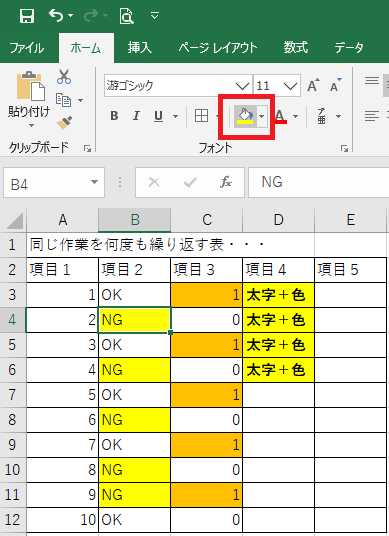Screen dimensions: 389x536
Task: Click the Decrease Font Size icon
Action: tap(336, 85)
